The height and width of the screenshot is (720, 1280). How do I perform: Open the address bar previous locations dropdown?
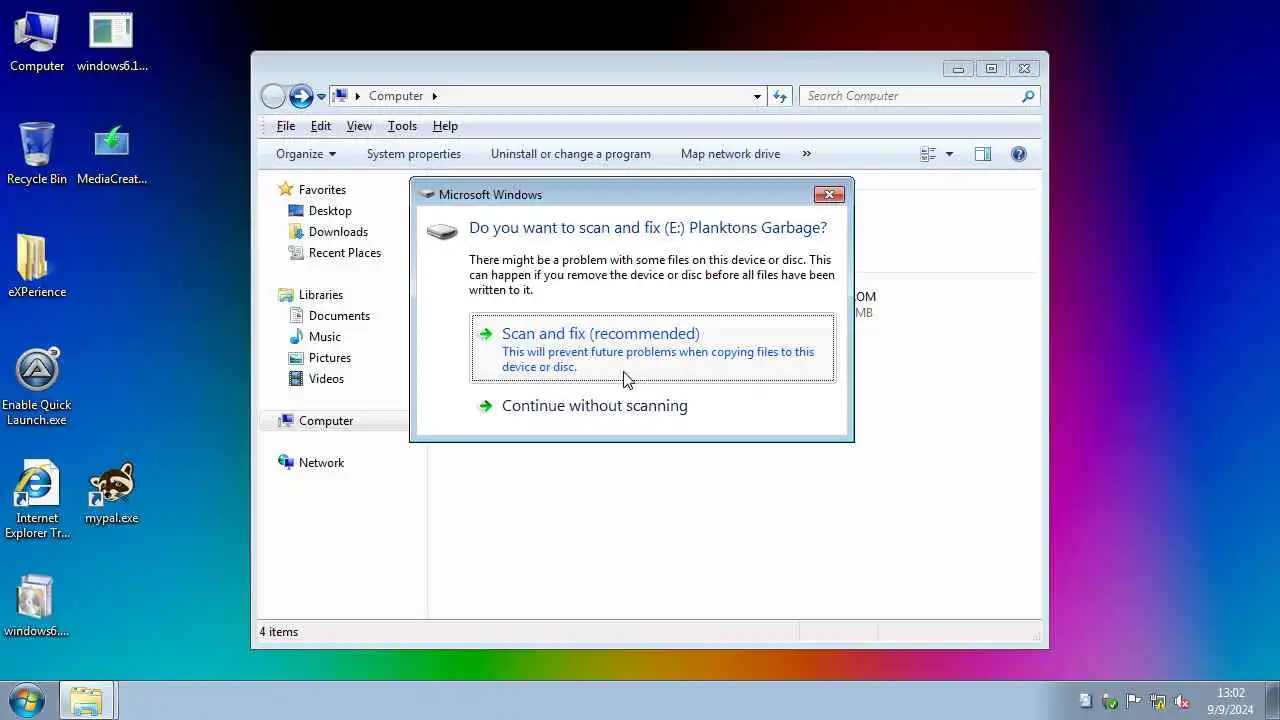point(757,96)
